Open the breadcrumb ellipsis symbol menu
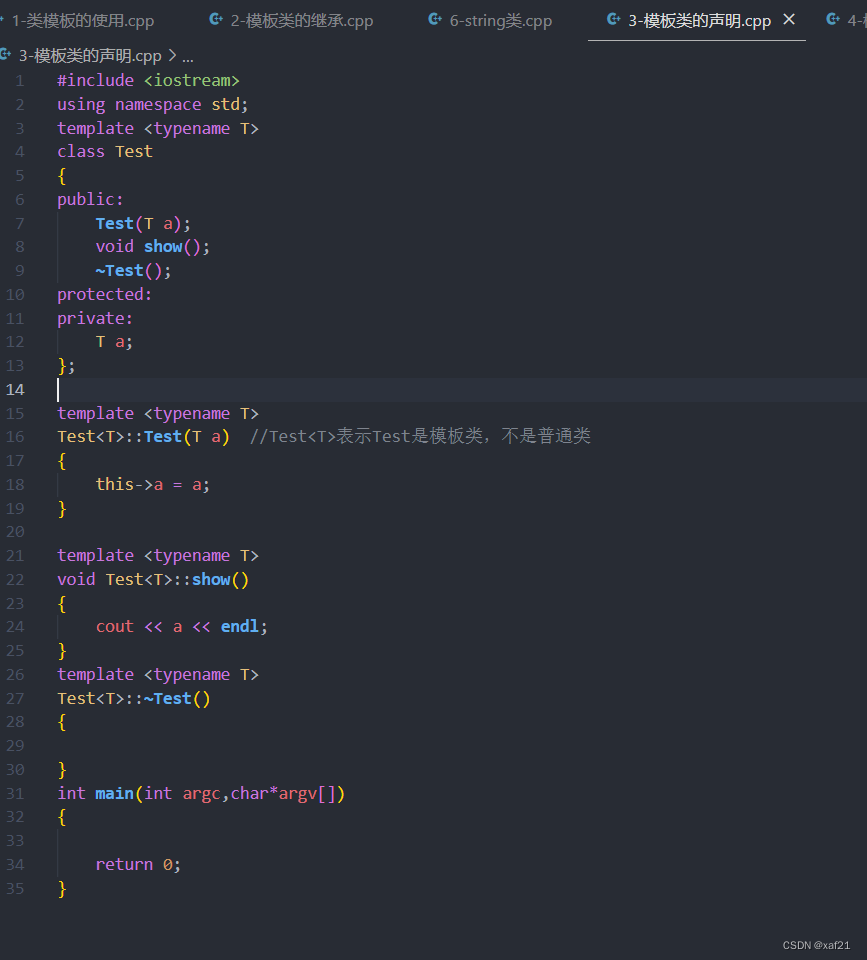 188,58
